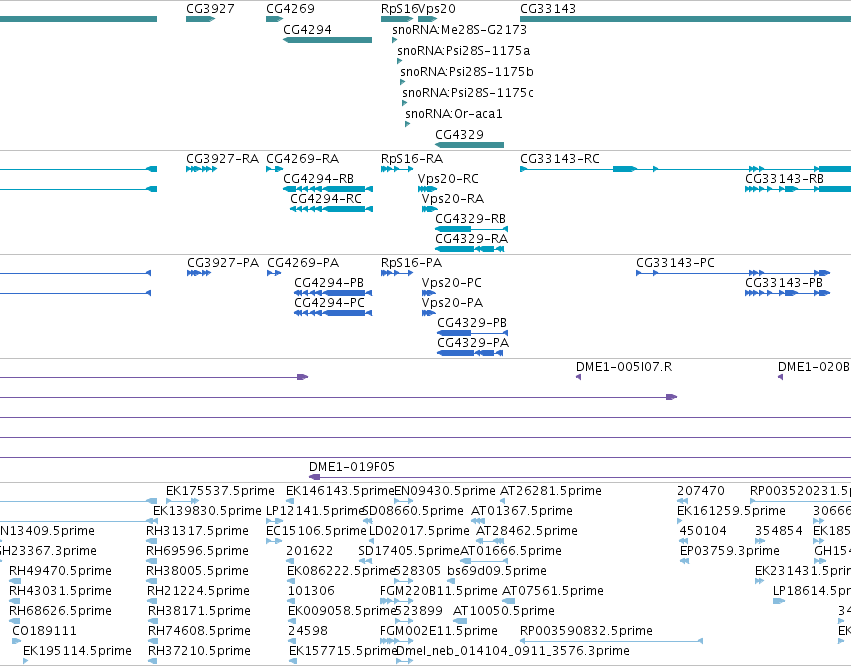Viewport: 851px width, 666px height.
Task: Select the SD17405.5prime EST label
Action: click(x=409, y=551)
